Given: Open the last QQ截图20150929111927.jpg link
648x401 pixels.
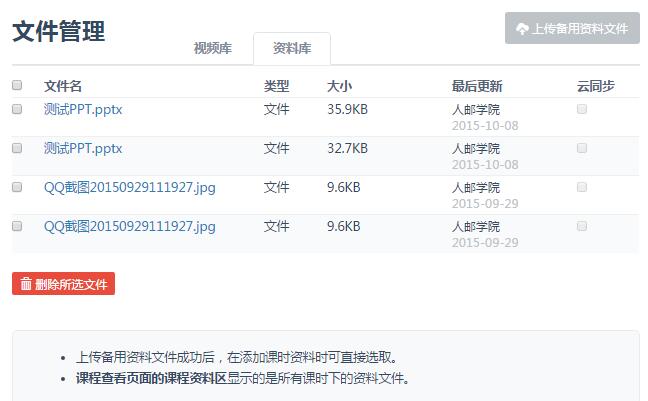Looking at the screenshot, I should coord(129,226).
